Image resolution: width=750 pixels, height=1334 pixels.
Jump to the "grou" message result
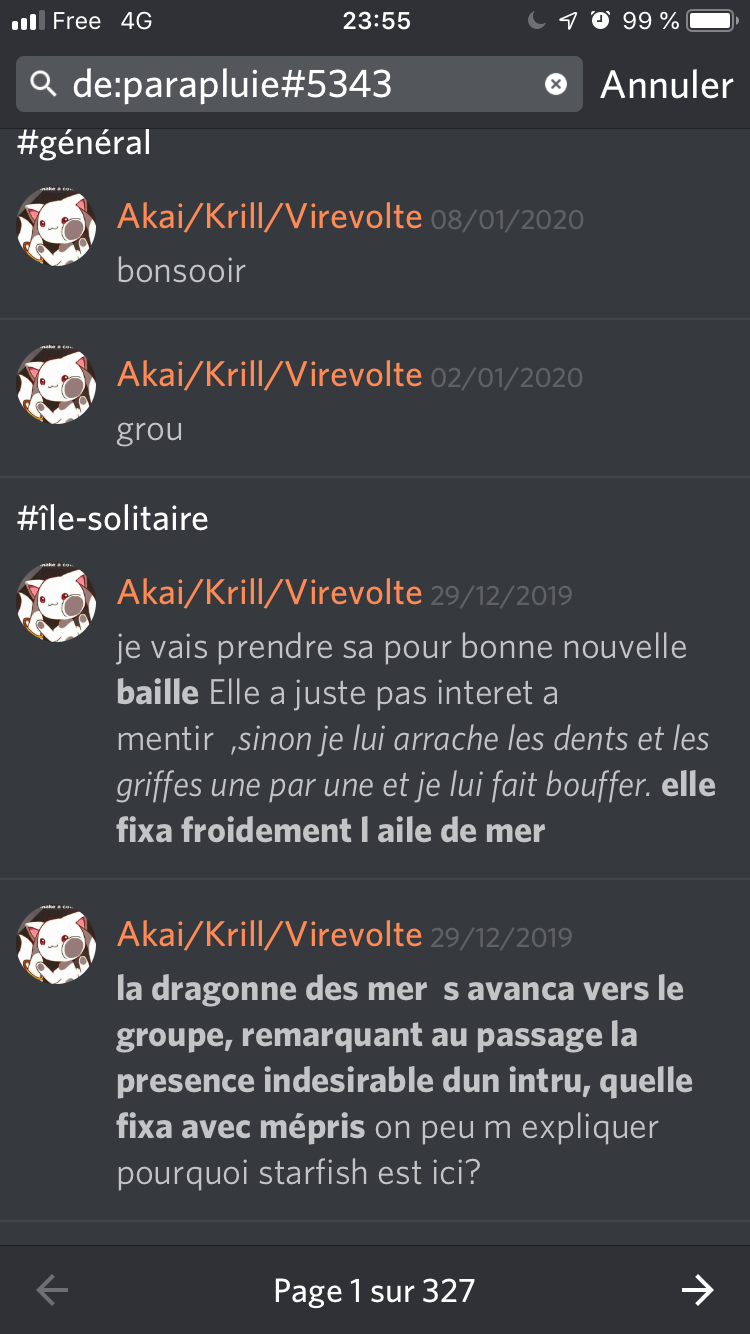coord(375,399)
